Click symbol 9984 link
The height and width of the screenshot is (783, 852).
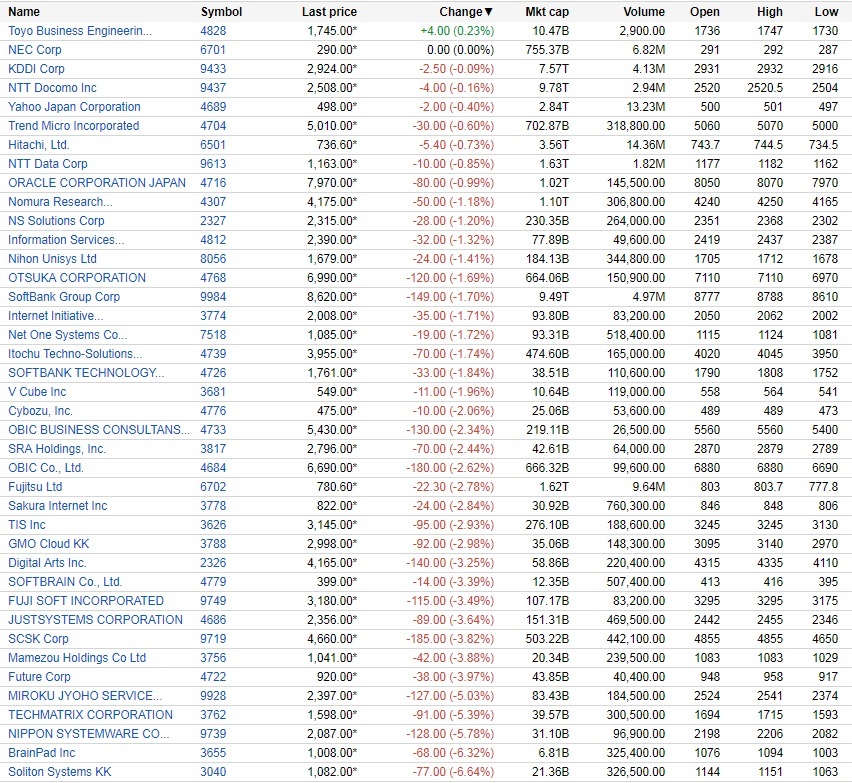tap(213, 297)
